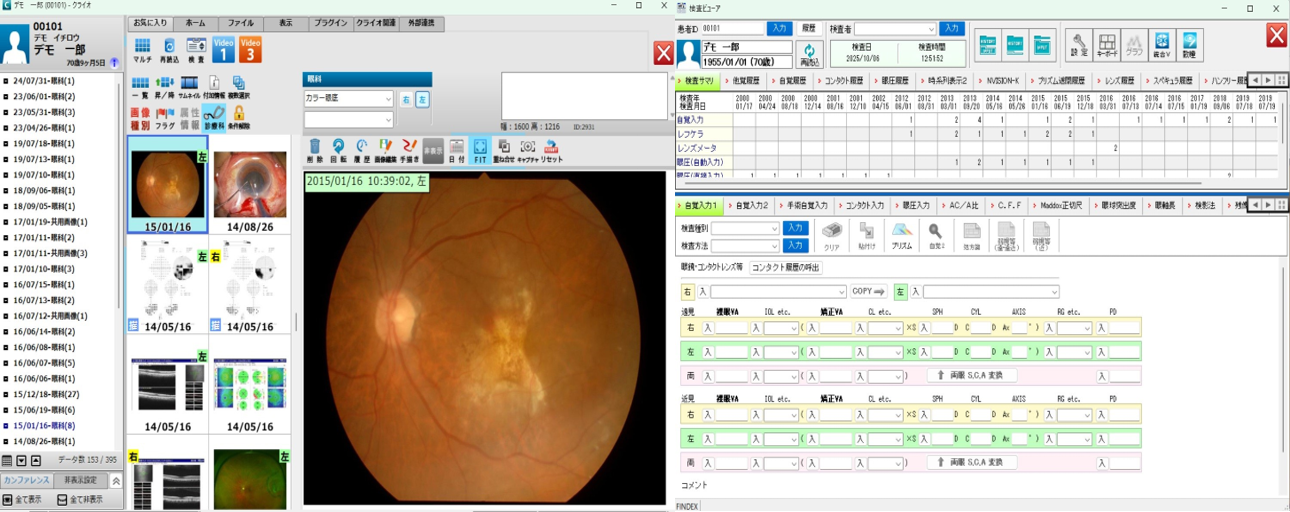This screenshot has width=1290, height=512.
Task: Toggle the 右 eye filter button
Action: point(405,99)
